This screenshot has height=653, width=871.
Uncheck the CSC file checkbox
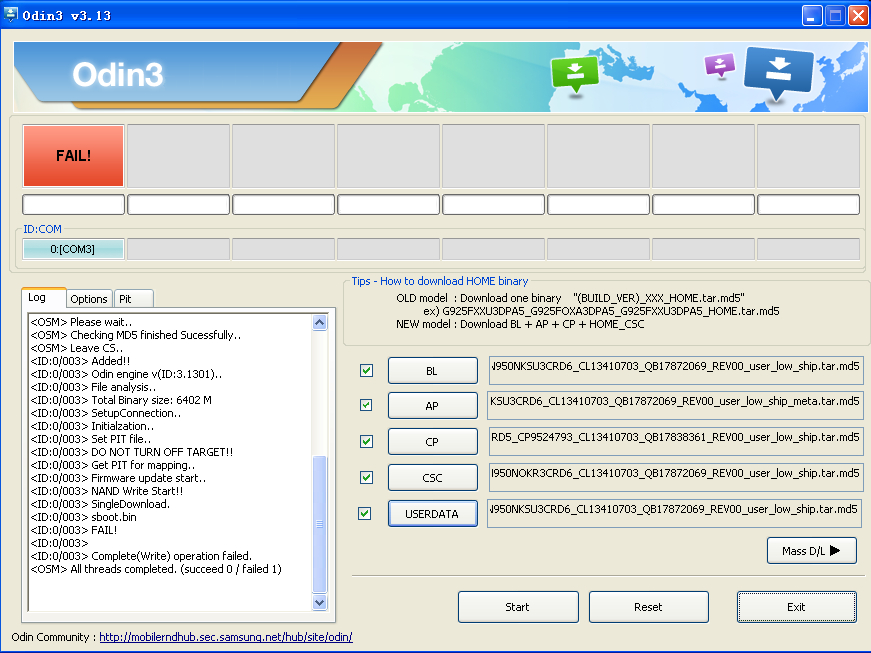[366, 477]
